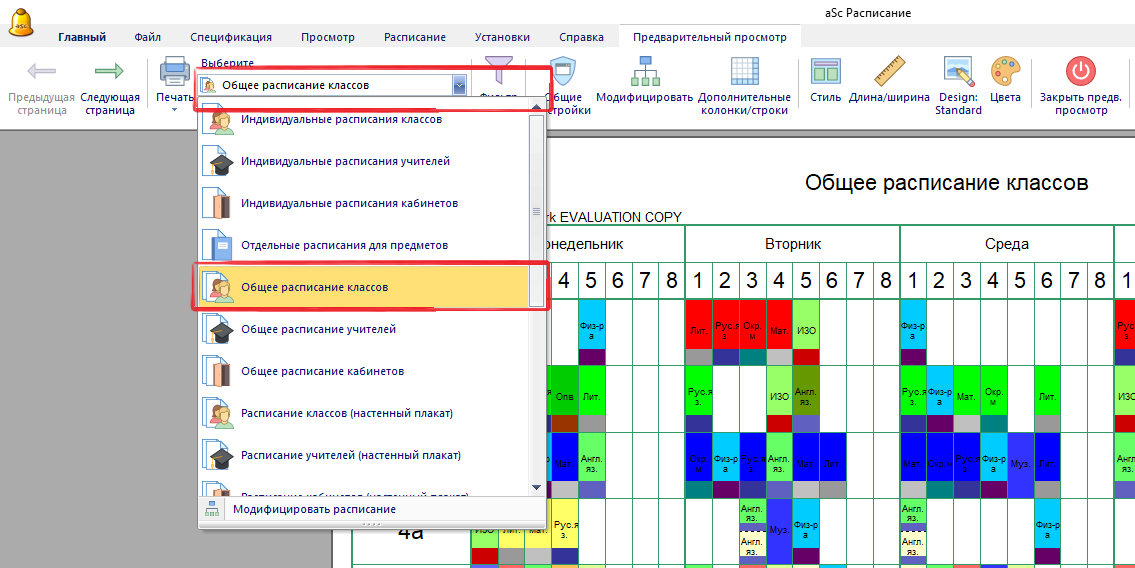Open the Установки ribbon tab
This screenshot has width=1135, height=568.
pyautogui.click(x=502, y=37)
